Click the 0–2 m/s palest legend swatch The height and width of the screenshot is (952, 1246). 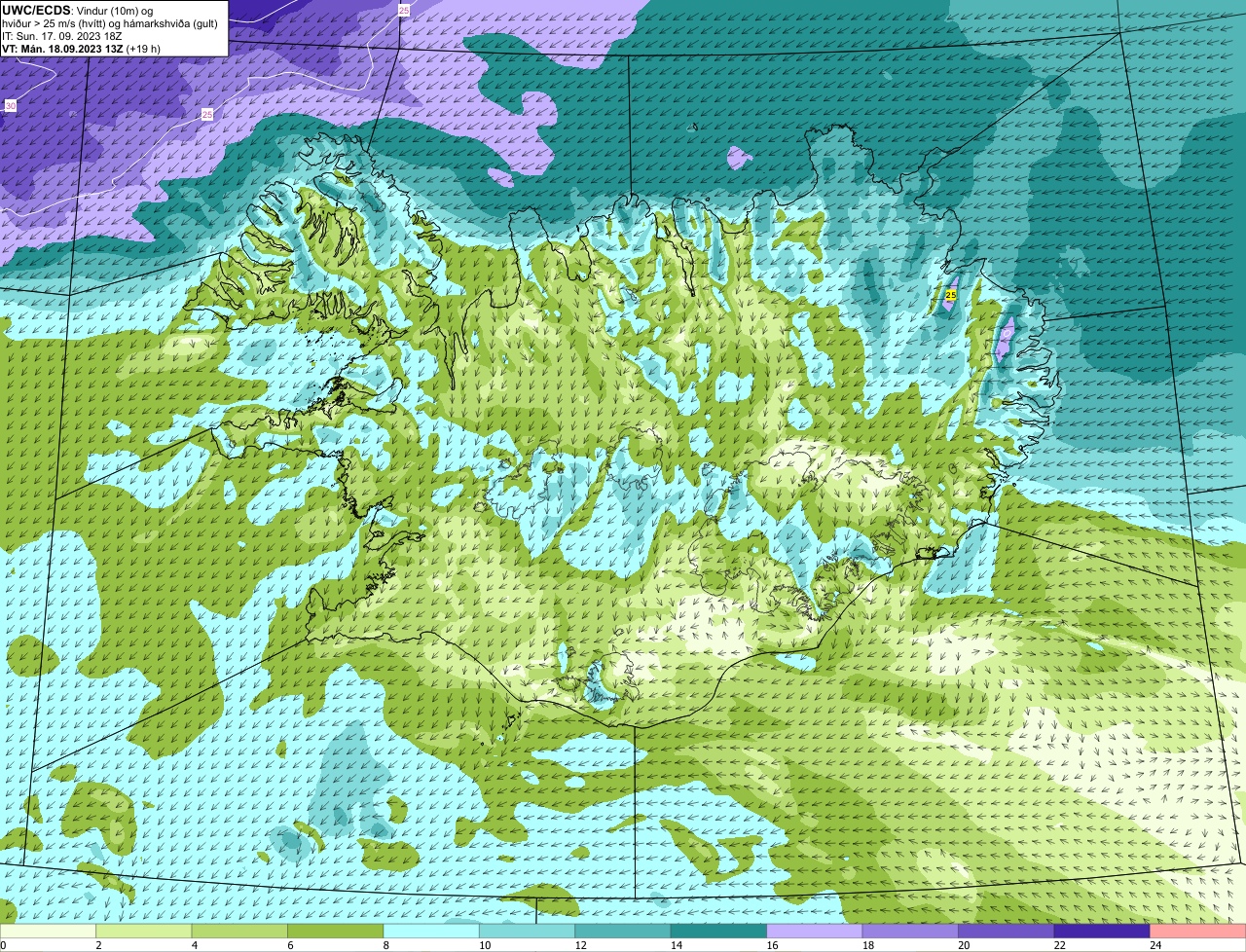click(x=49, y=932)
